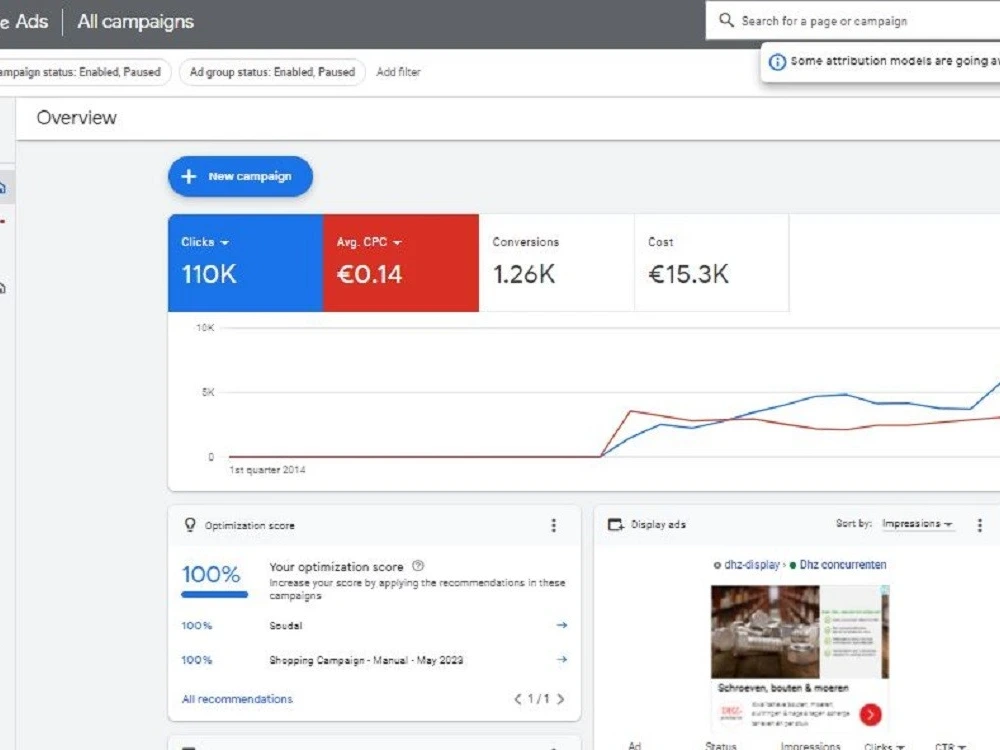The height and width of the screenshot is (750, 1000).
Task: Go to next recommendations page chevron
Action: click(x=561, y=699)
